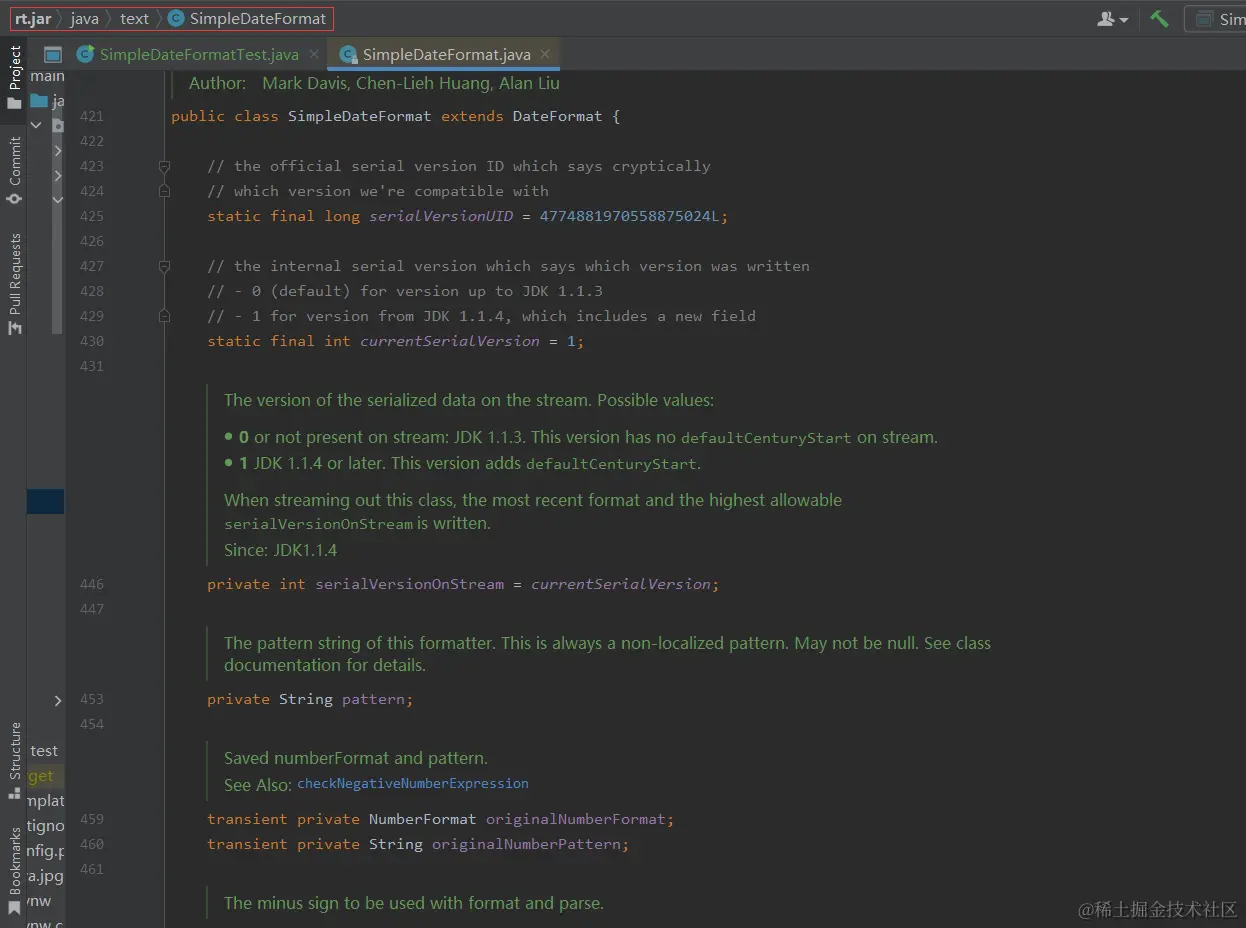
Task: Click the comment text on line 428
Action: 405,291
